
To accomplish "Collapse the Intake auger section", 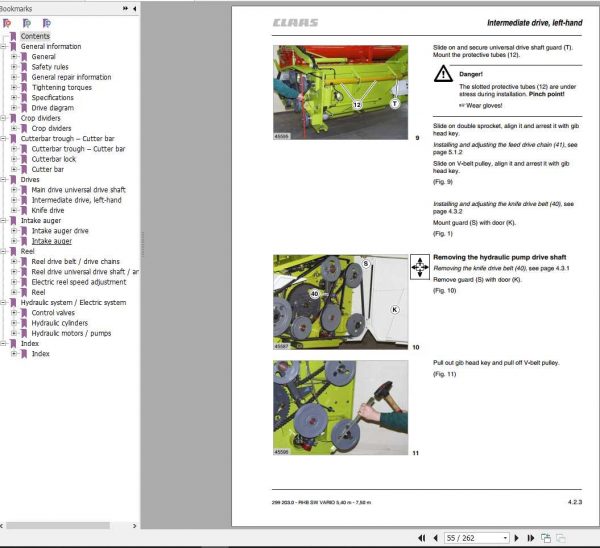I will click(x=3, y=220).
